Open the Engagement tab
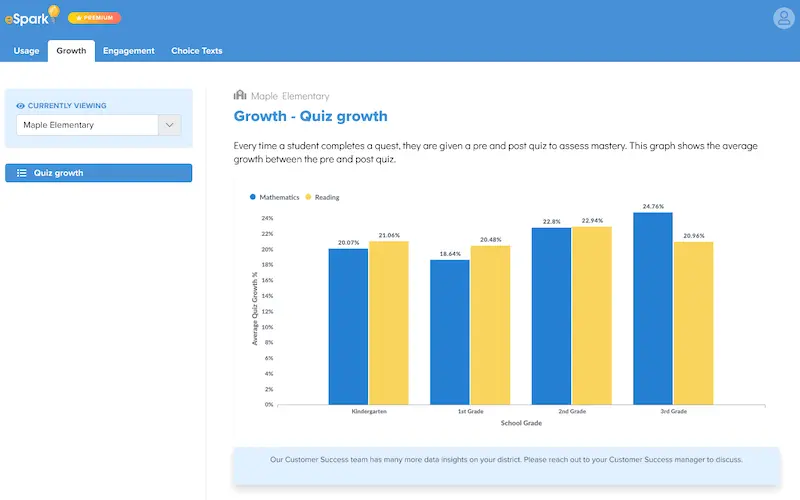The height and width of the screenshot is (500, 800). click(x=129, y=51)
